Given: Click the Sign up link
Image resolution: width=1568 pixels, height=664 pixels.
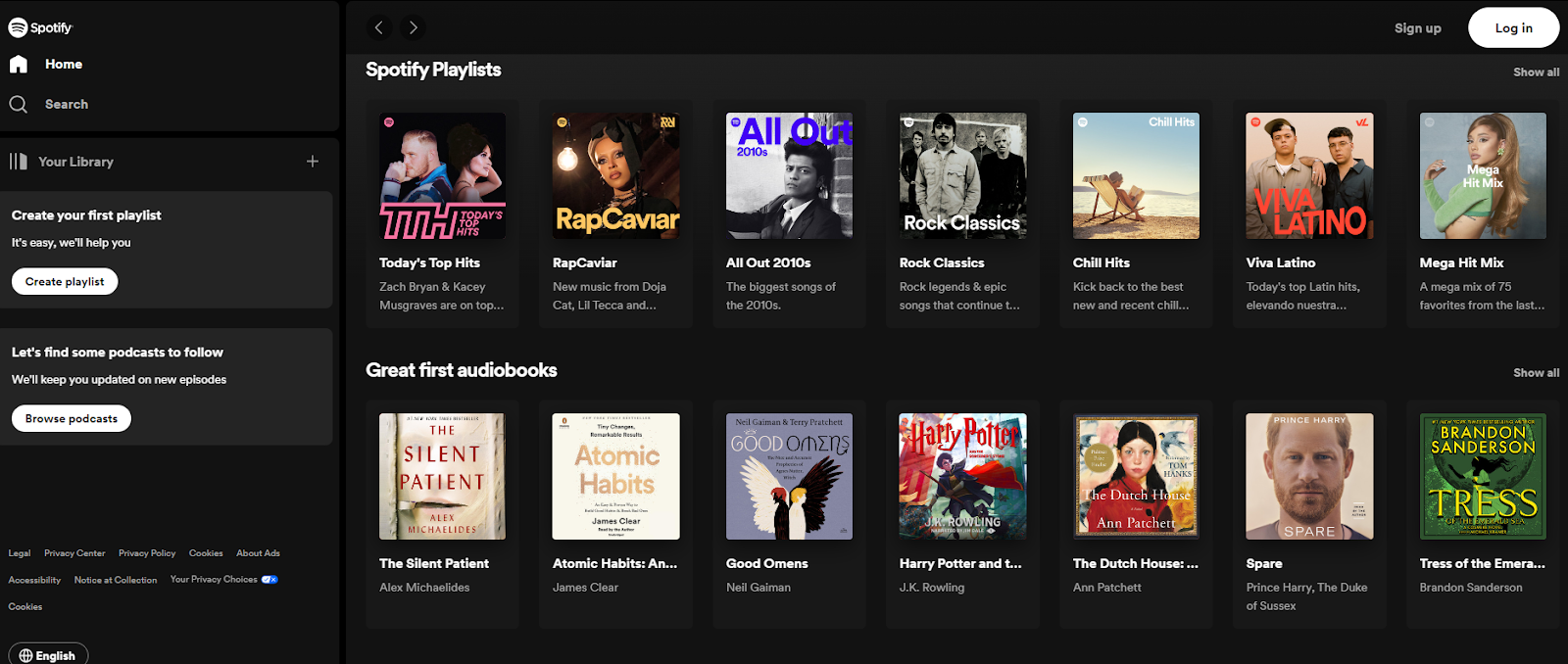Looking at the screenshot, I should click(1418, 28).
